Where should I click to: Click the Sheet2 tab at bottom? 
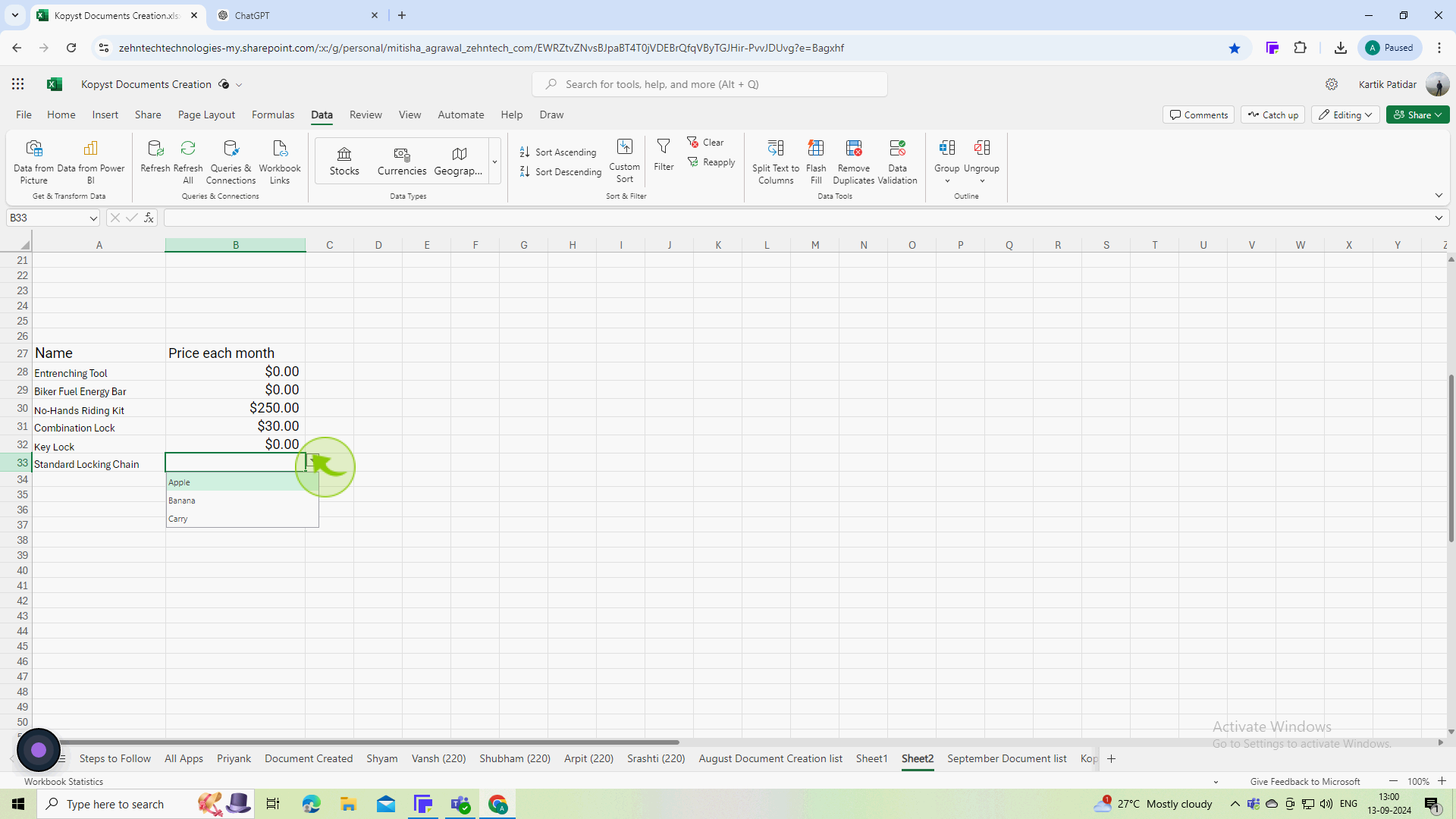pos(917,758)
